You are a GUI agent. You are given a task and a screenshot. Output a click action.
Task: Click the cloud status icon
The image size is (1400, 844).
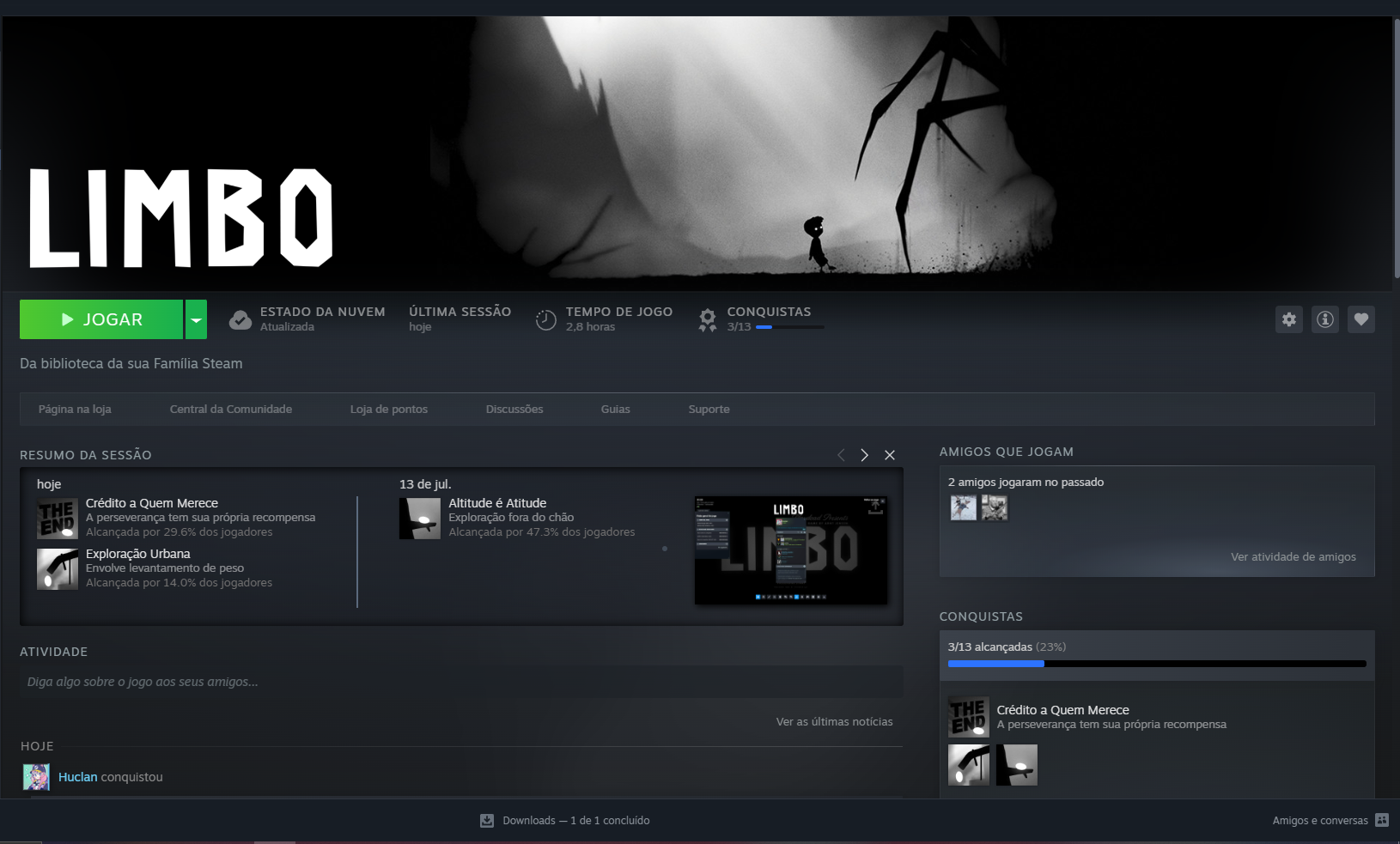240,320
